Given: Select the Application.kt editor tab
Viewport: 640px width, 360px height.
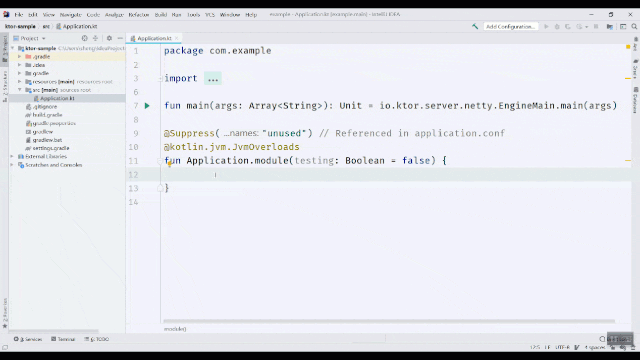Looking at the screenshot, I should click(154, 38).
